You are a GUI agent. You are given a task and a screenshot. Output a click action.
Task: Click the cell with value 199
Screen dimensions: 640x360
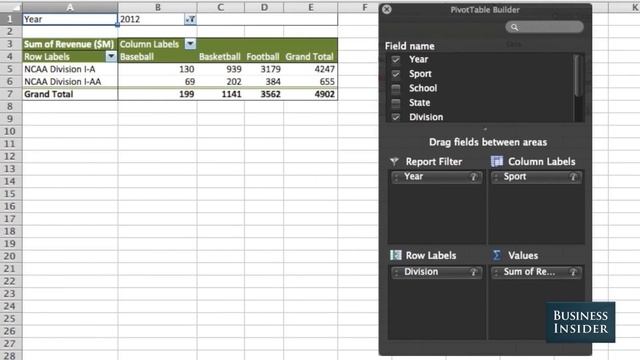158,94
